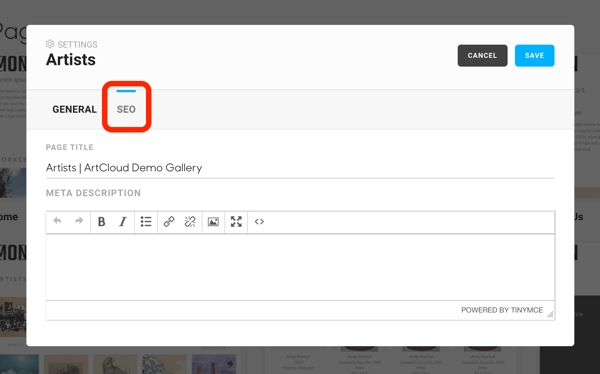Open the source code view icon
600x374 pixels.
click(x=259, y=222)
